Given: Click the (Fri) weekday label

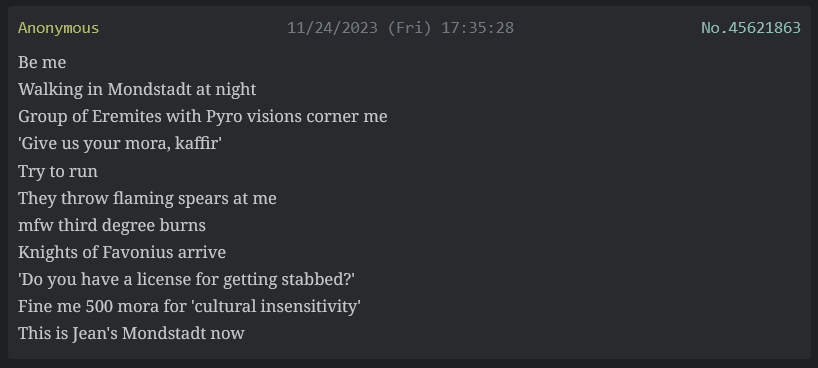Looking at the screenshot, I should 410,28.
